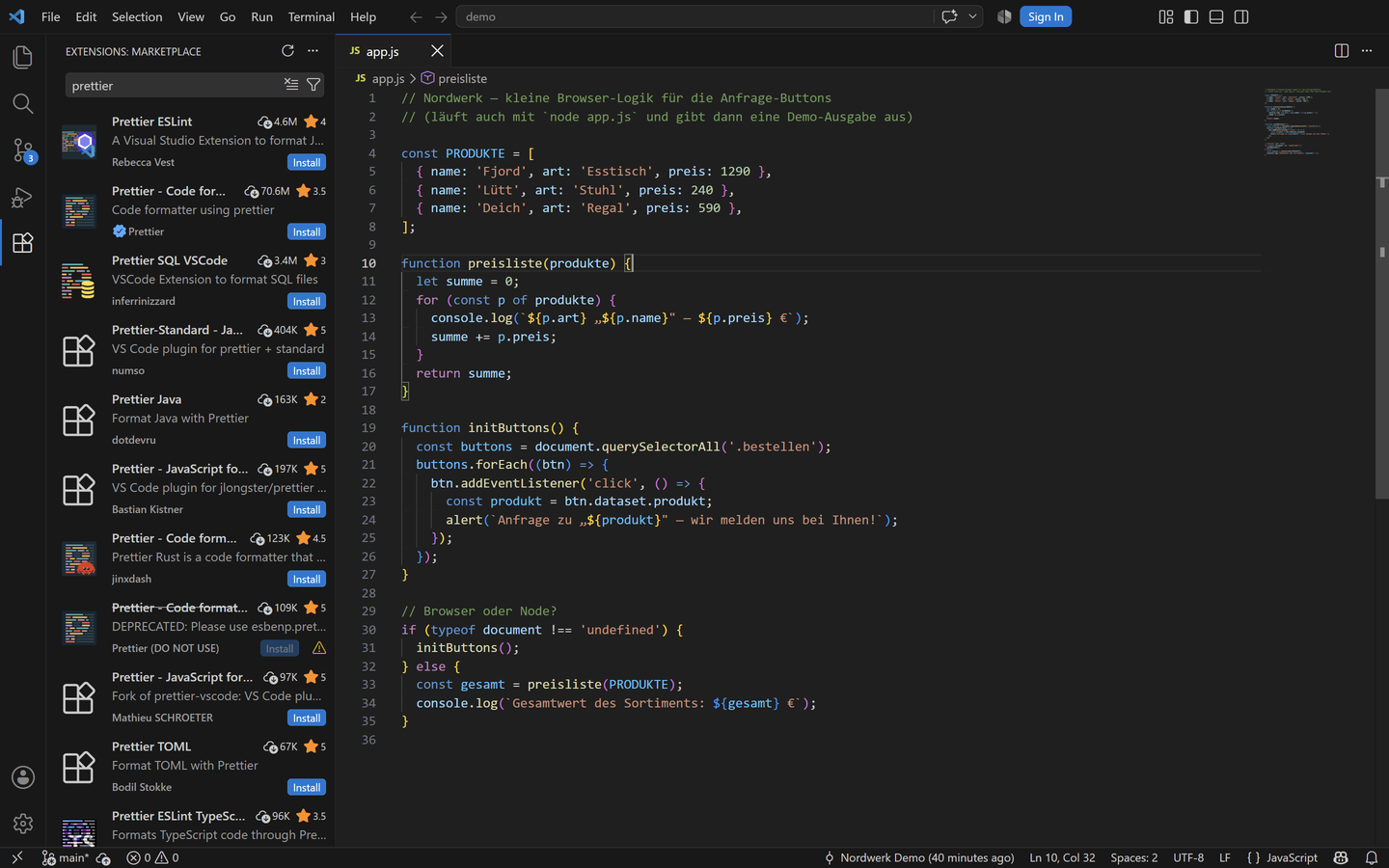Show the Nordwerk Demo git blame entry
1389x868 pixels.
pos(919,857)
